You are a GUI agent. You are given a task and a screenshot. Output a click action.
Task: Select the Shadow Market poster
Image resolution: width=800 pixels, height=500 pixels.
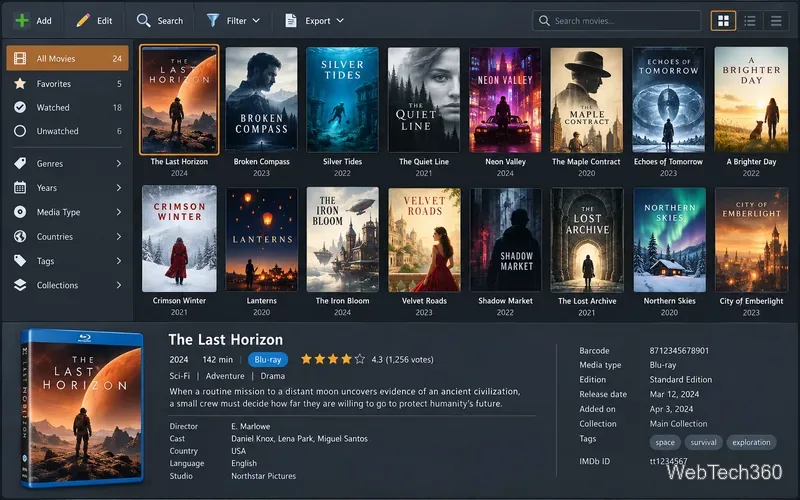click(505, 240)
